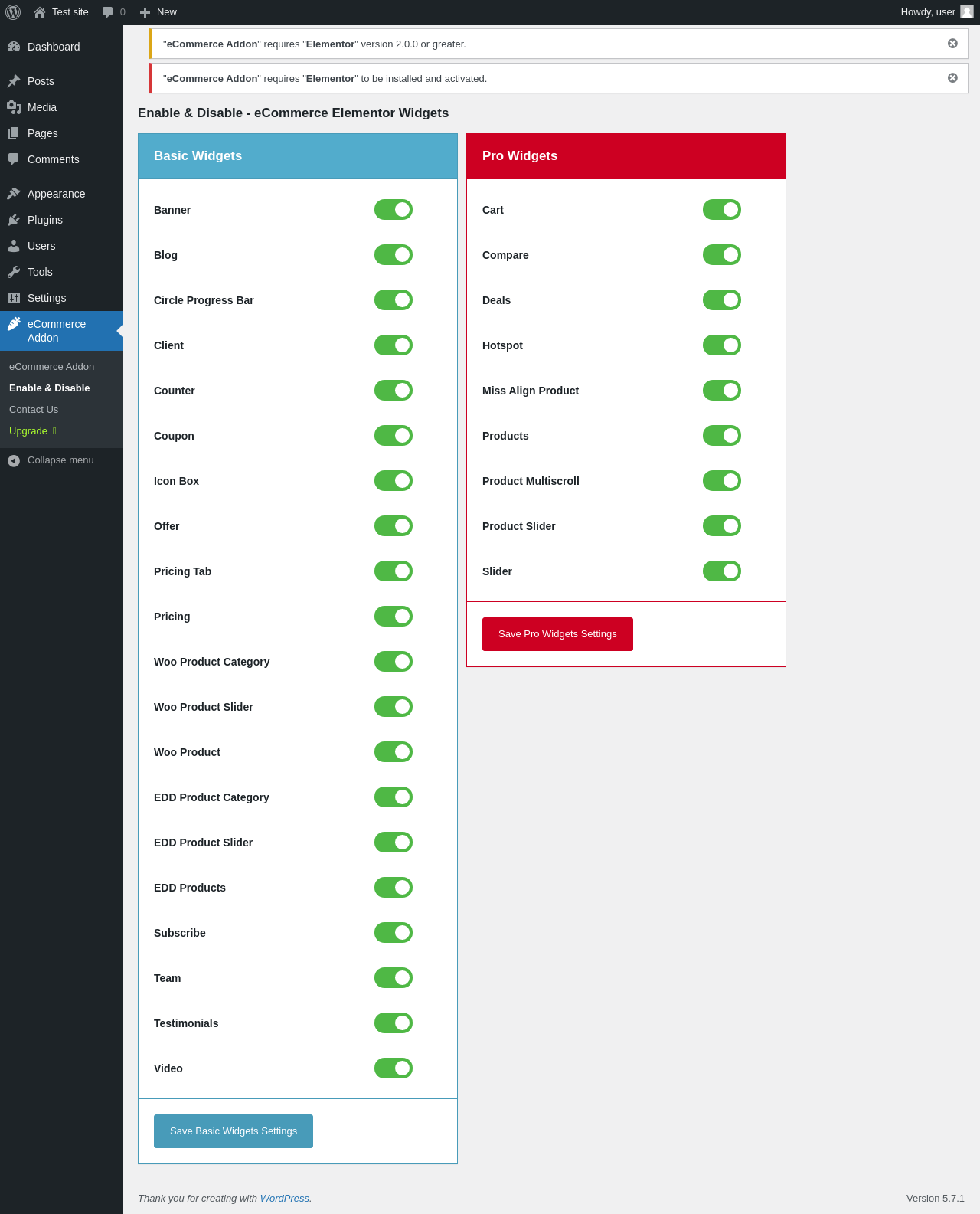Click the Media library icon
The width and height of the screenshot is (980, 1214).
click(x=14, y=107)
